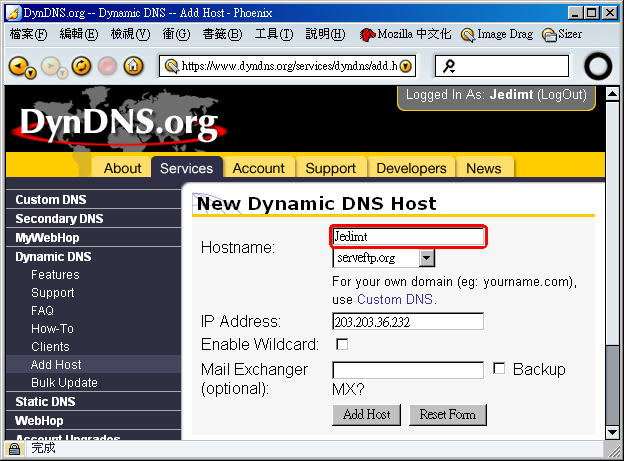Open the Sizer bookmark
The height and width of the screenshot is (461, 624).
pyautogui.click(x=562, y=35)
